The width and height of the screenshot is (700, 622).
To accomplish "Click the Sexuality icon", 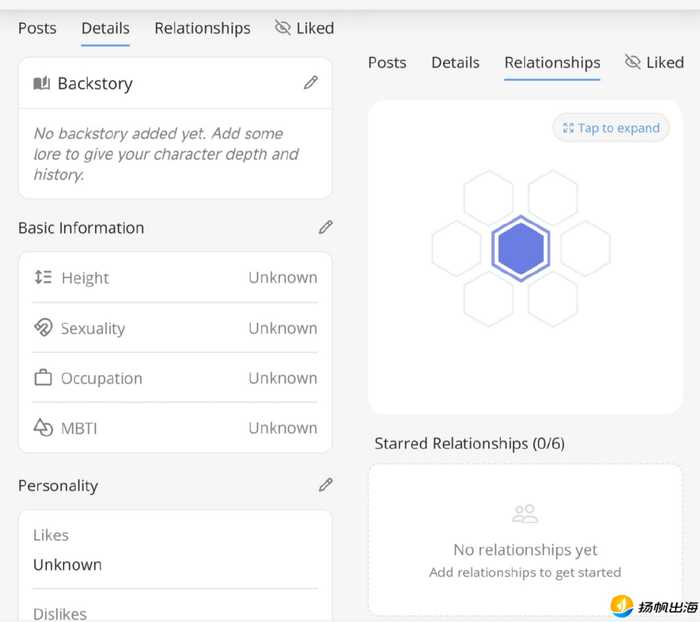I will click(x=43, y=328).
